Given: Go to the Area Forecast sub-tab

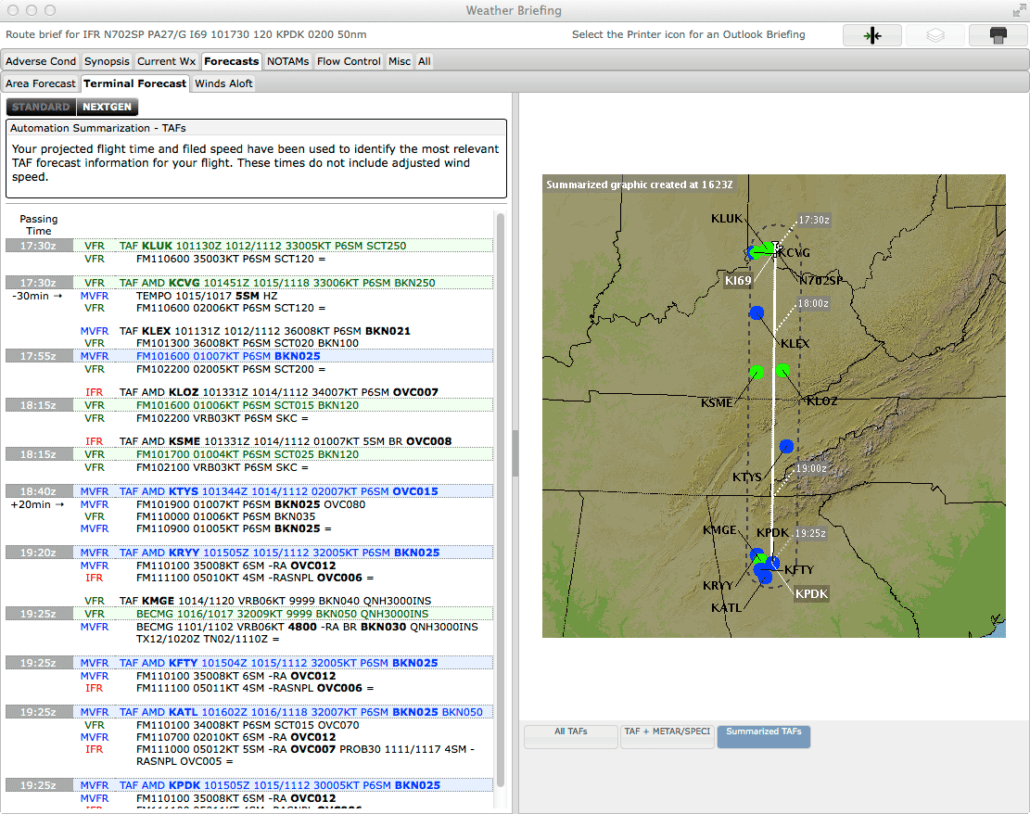Looking at the screenshot, I should (x=41, y=84).
